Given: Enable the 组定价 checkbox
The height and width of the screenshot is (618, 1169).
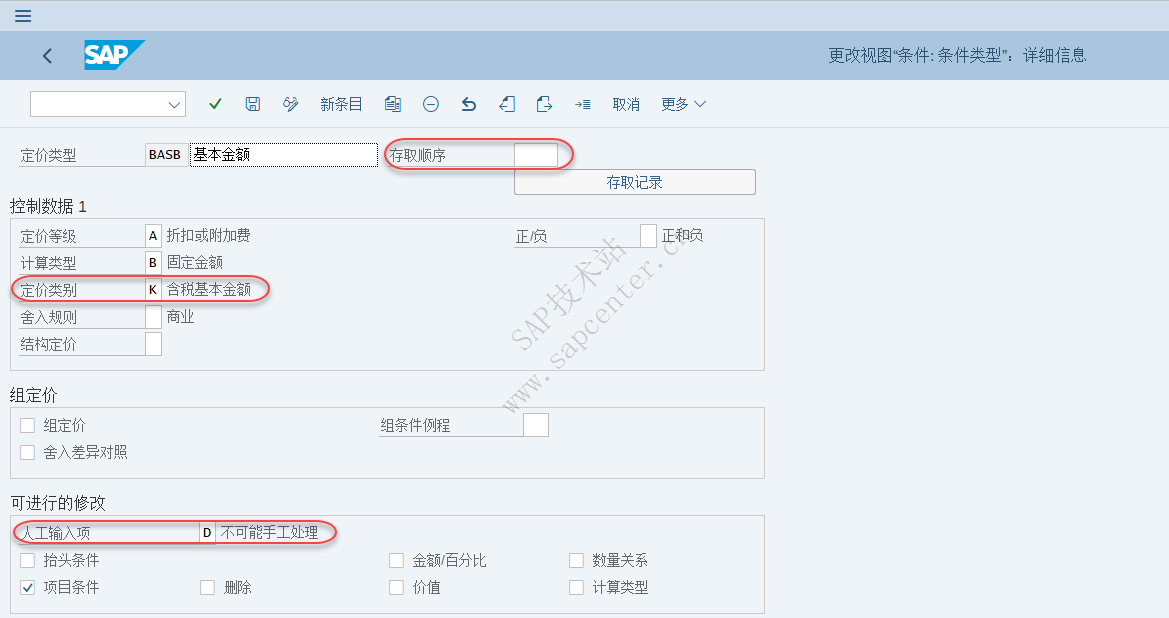Looking at the screenshot, I should pos(27,424).
